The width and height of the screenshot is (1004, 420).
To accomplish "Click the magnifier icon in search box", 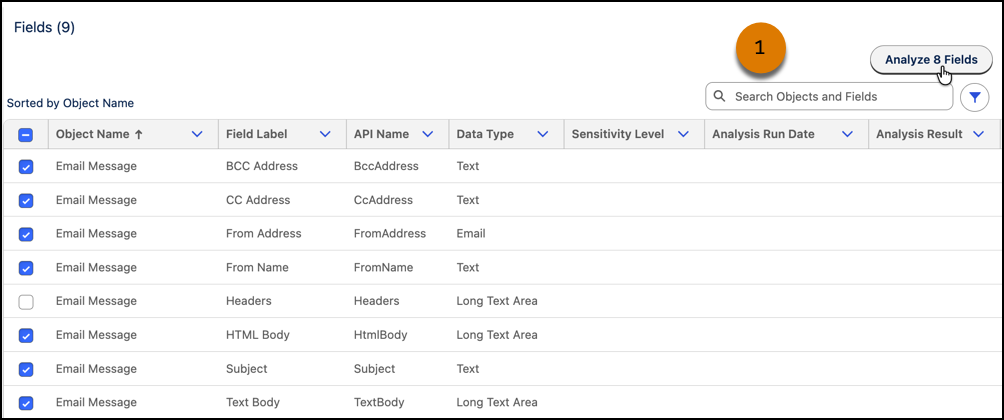I will tap(719, 97).
